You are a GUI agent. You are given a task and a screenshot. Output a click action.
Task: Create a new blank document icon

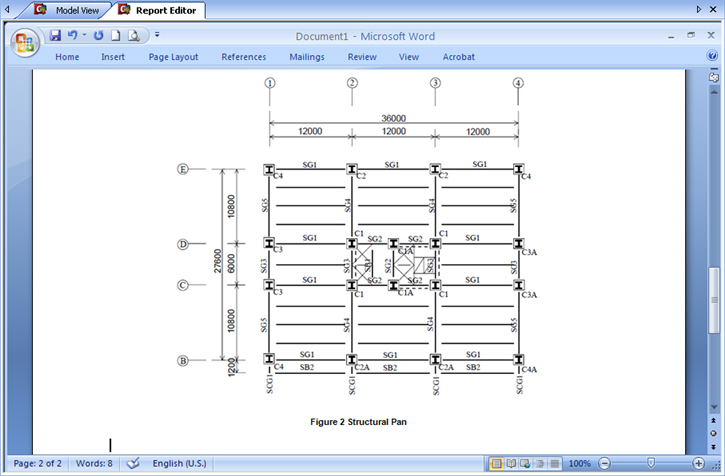(x=116, y=35)
